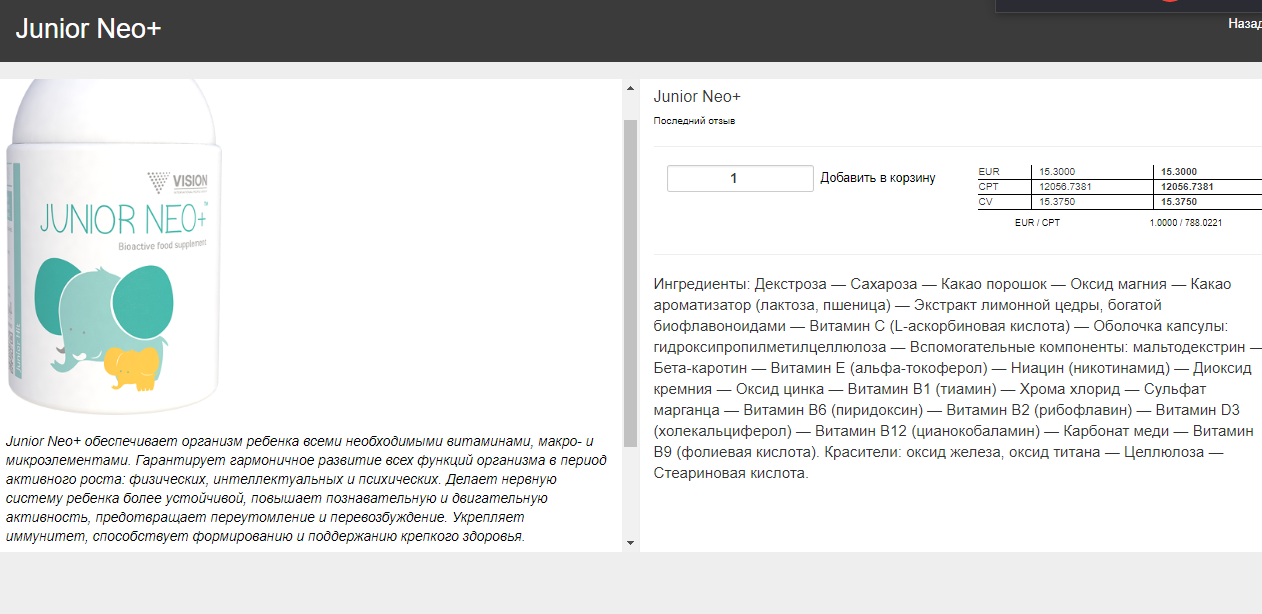Select the CPT row label in price table

[989, 187]
